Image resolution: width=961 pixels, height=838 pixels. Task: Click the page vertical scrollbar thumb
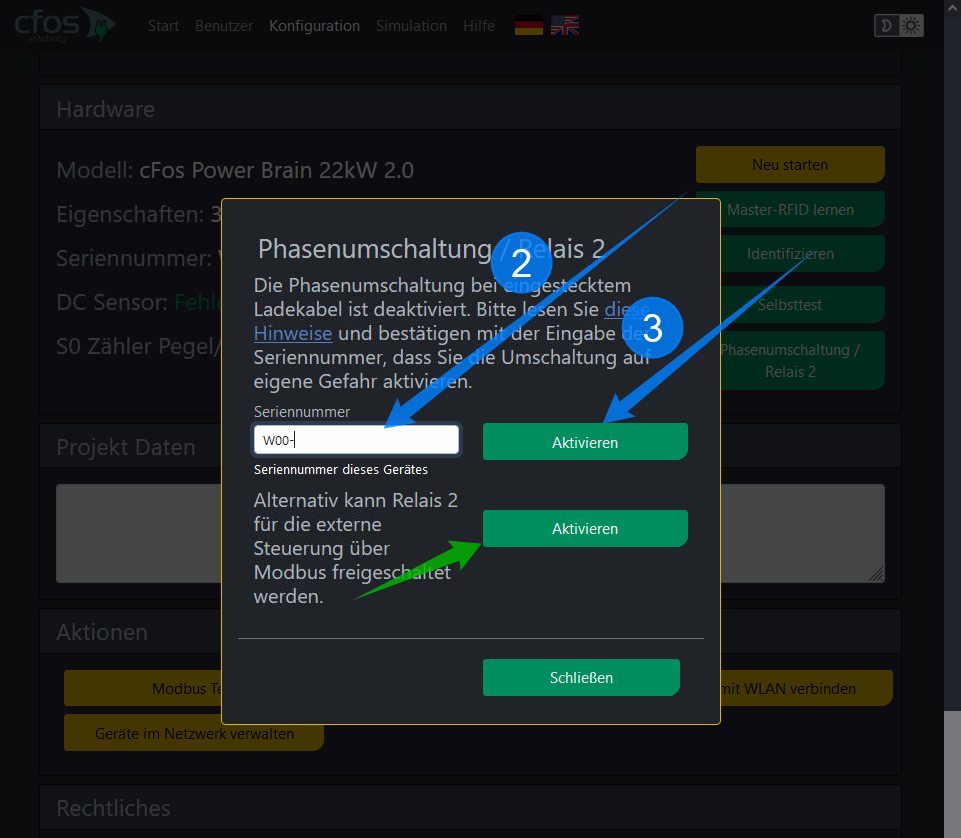click(x=952, y=774)
